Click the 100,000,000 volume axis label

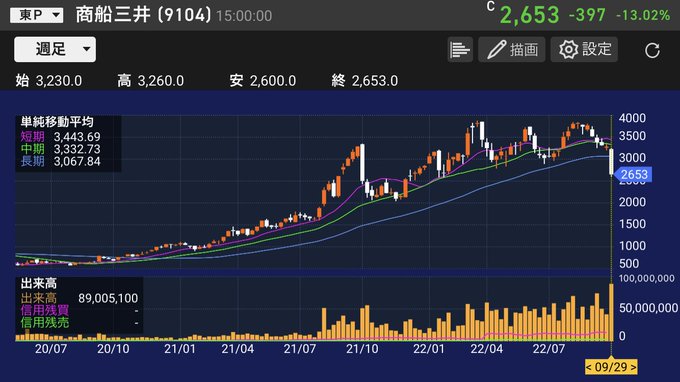click(x=647, y=279)
